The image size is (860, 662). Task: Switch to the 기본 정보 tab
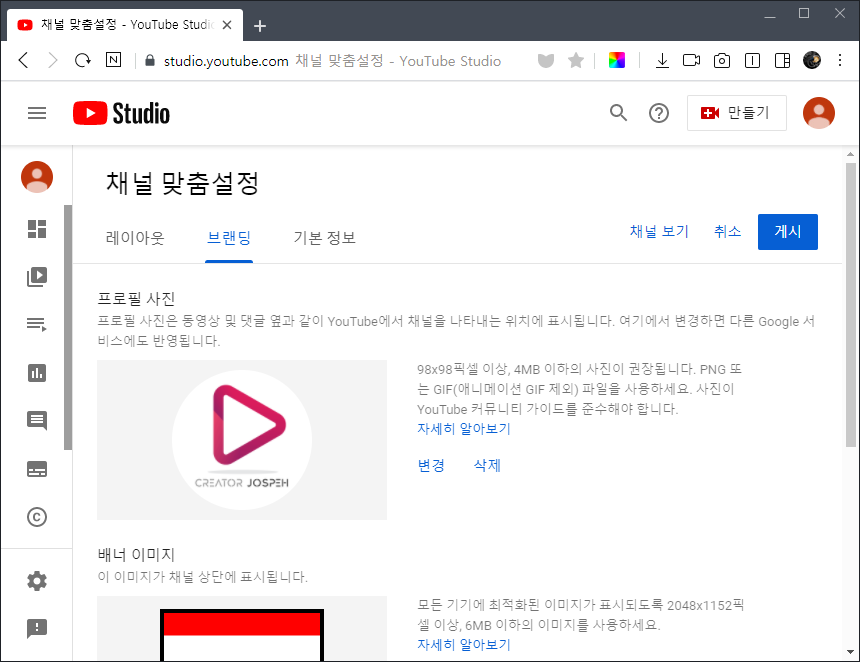(x=324, y=238)
